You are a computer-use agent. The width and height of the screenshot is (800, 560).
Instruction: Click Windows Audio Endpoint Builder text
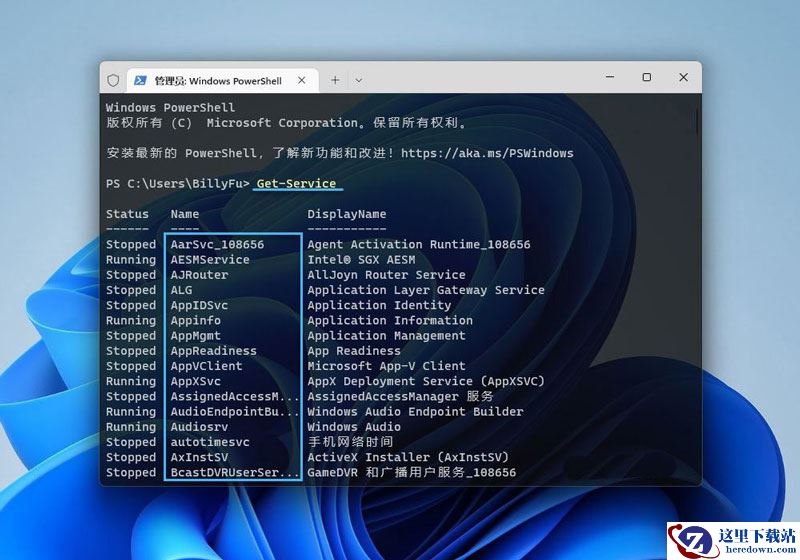(x=415, y=412)
